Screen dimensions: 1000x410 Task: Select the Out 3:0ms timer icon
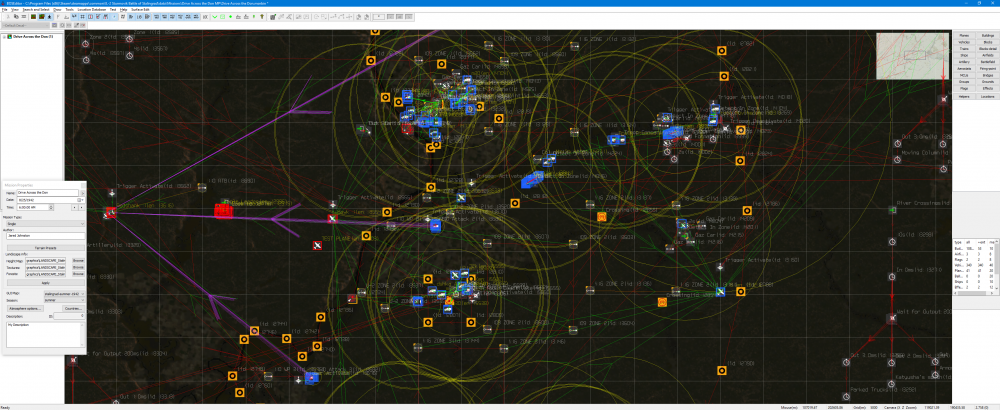(x=897, y=143)
